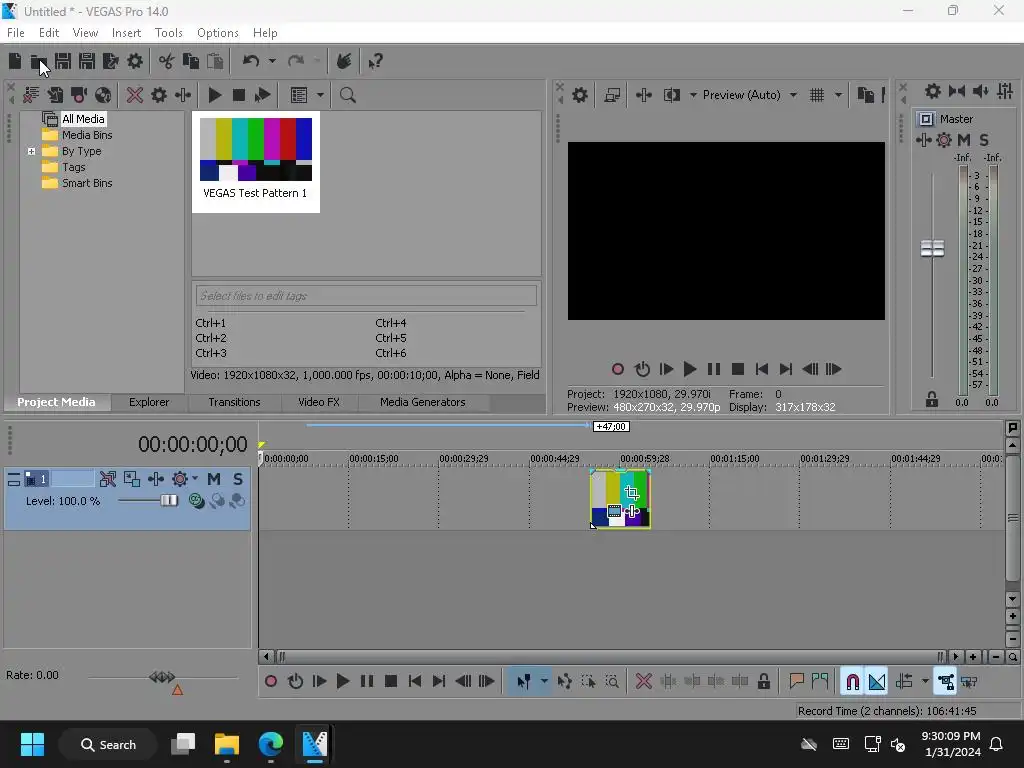
Task: Start preview play in Project Media toolbar
Action: pos(214,95)
